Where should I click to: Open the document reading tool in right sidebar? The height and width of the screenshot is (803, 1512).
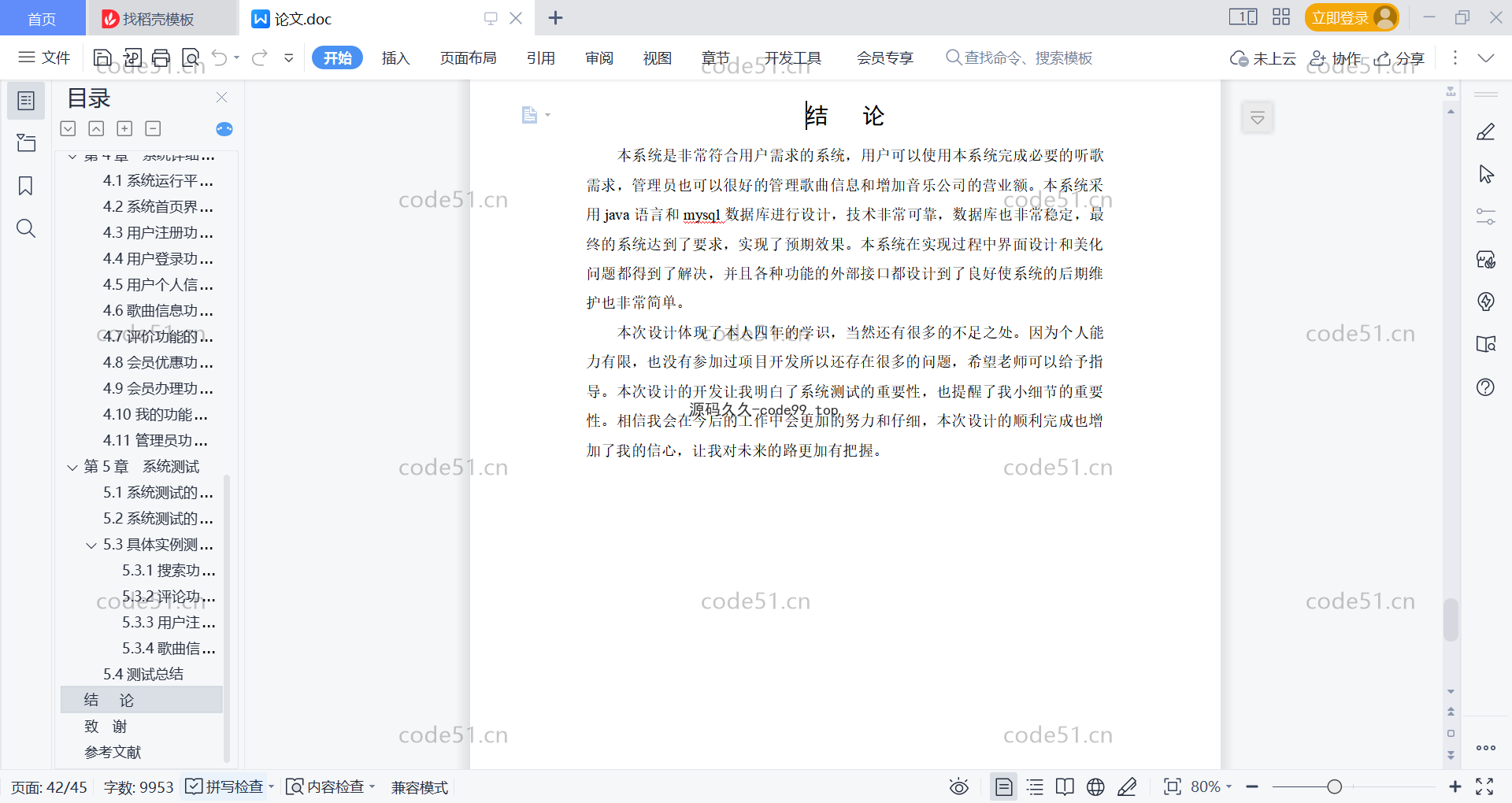pyautogui.click(x=1486, y=344)
